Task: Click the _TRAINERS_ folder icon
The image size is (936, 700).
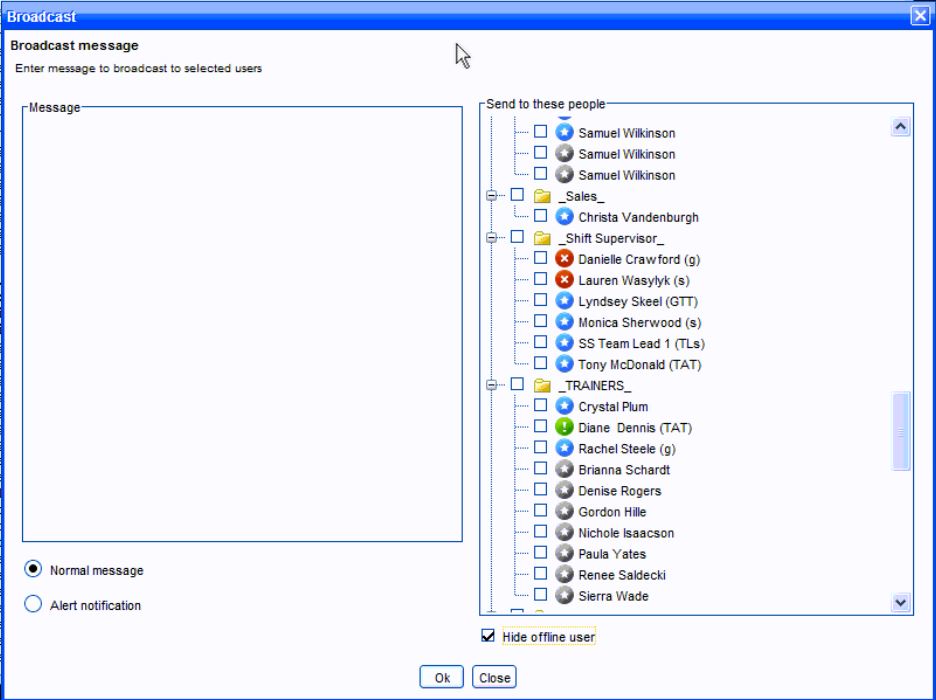Action: click(542, 386)
